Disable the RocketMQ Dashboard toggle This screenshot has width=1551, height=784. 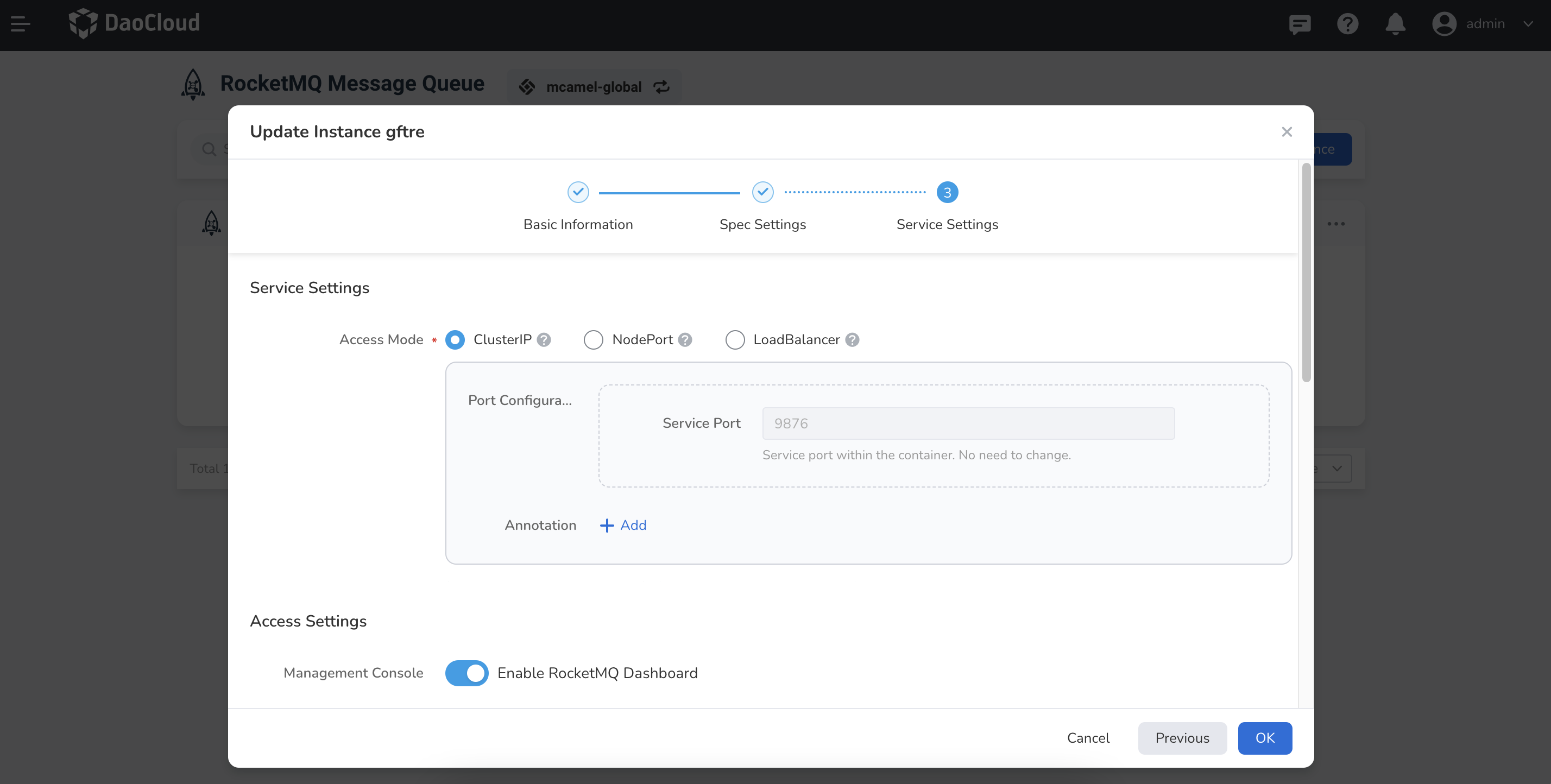click(466, 673)
